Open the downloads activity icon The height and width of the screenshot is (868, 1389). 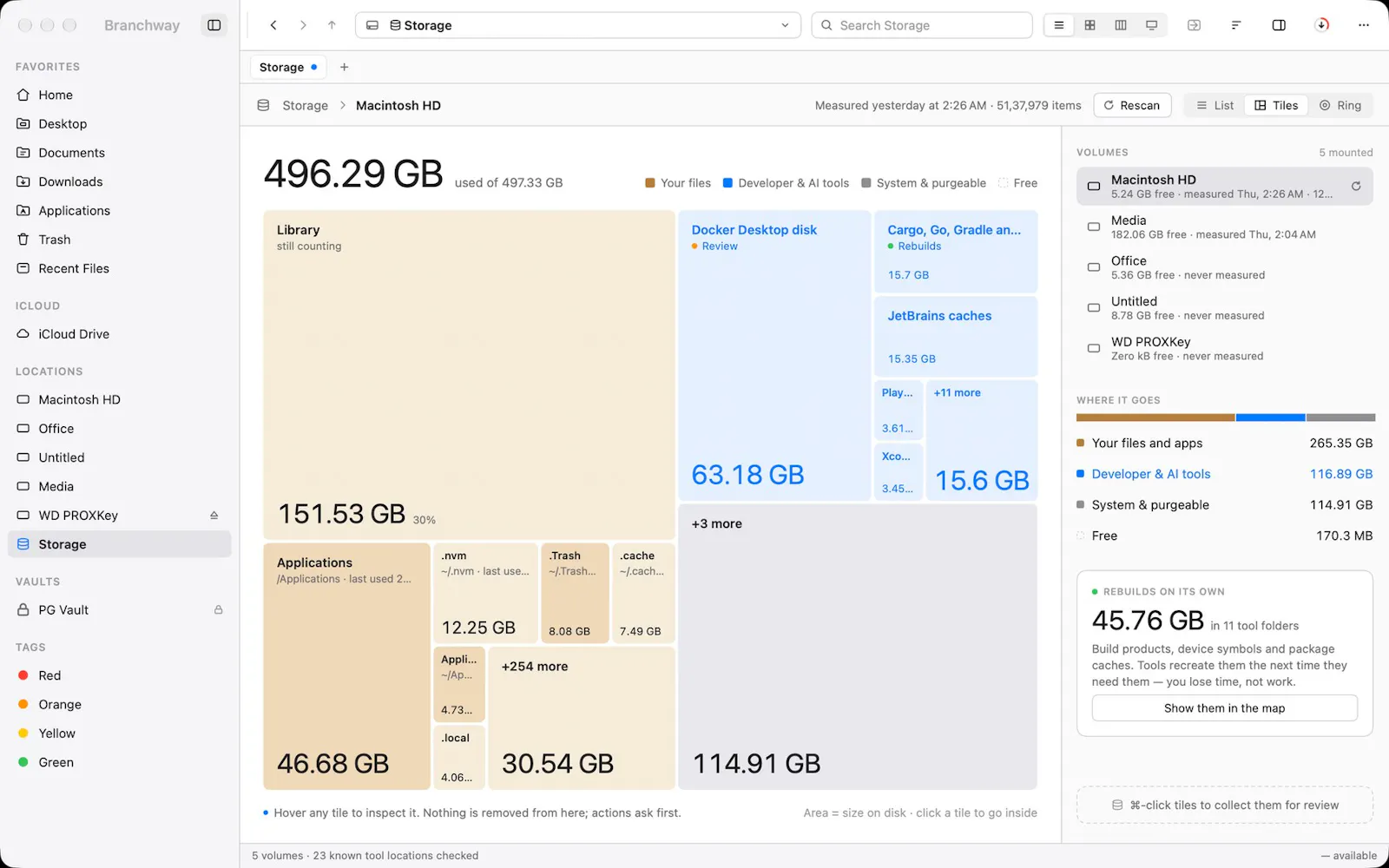(x=1321, y=25)
